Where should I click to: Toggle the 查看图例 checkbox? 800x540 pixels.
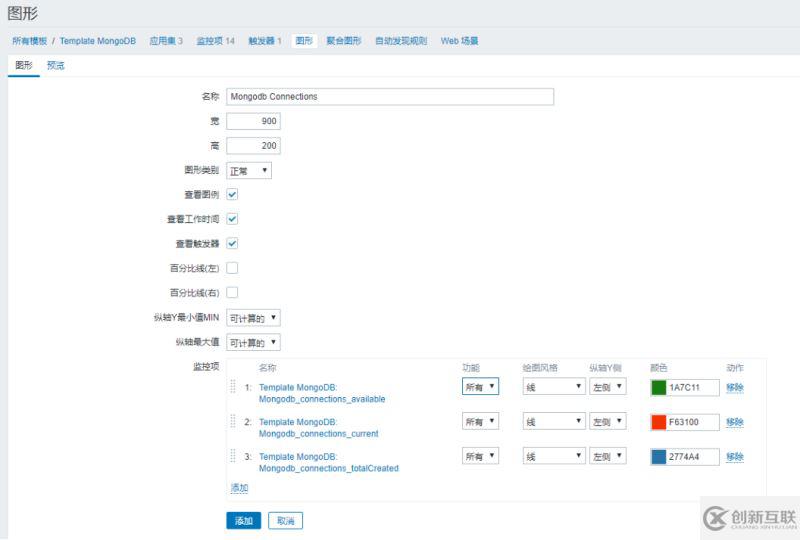click(232, 194)
